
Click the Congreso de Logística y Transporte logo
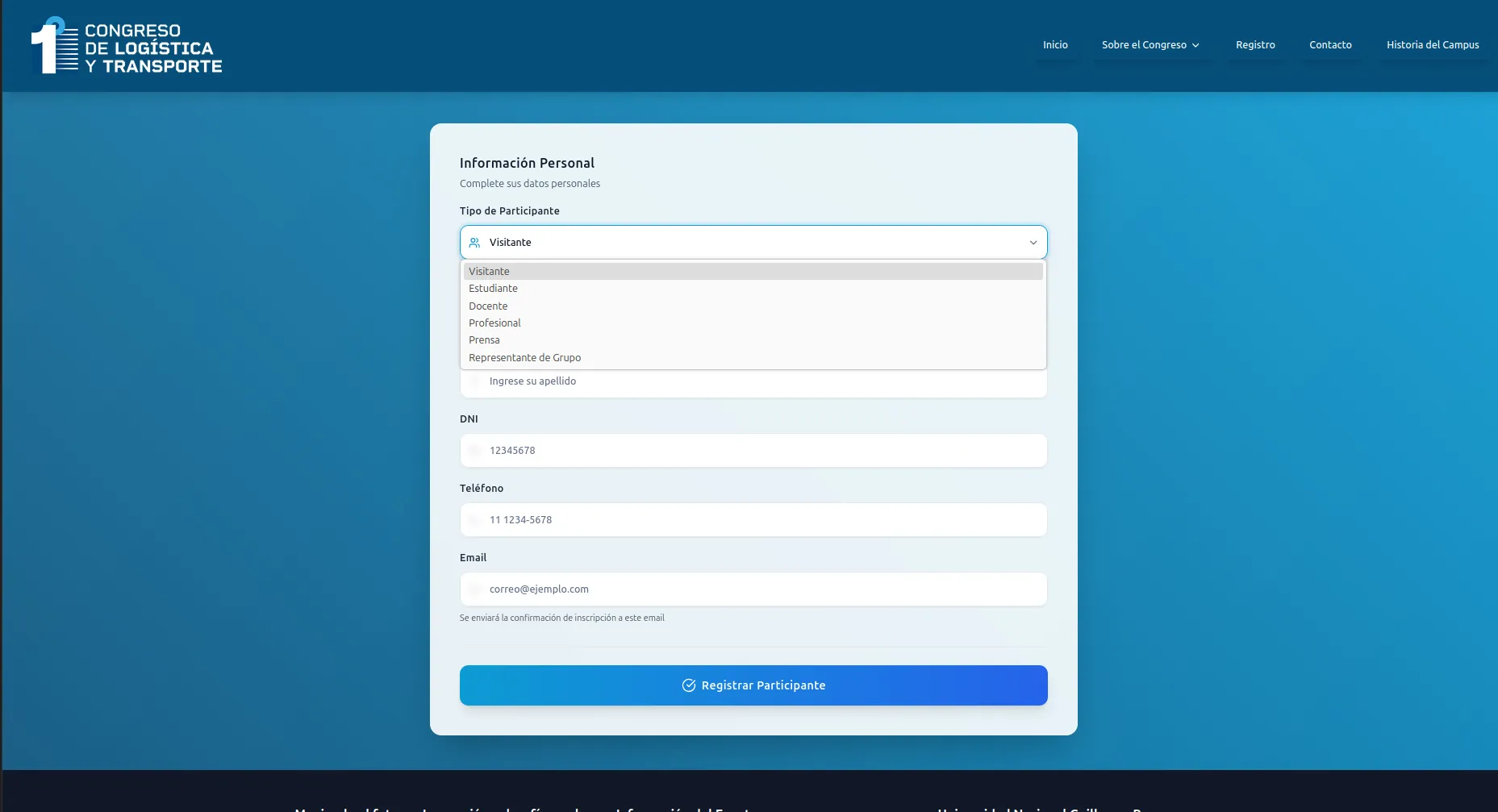tap(127, 46)
